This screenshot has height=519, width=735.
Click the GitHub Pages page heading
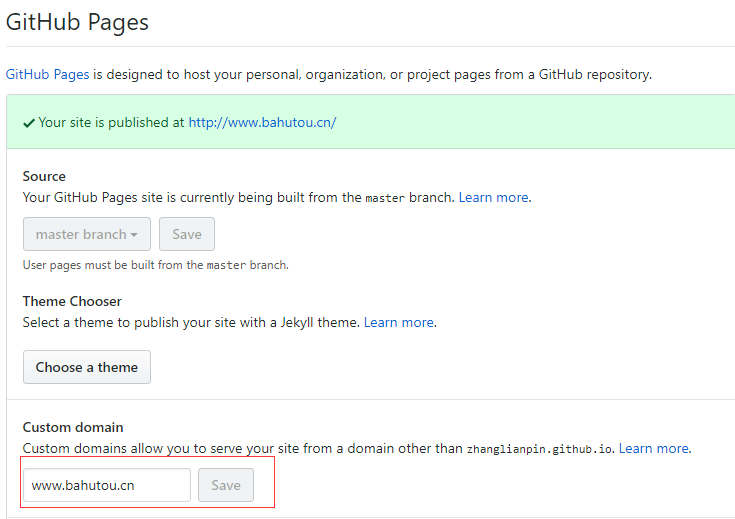pyautogui.click(x=77, y=22)
